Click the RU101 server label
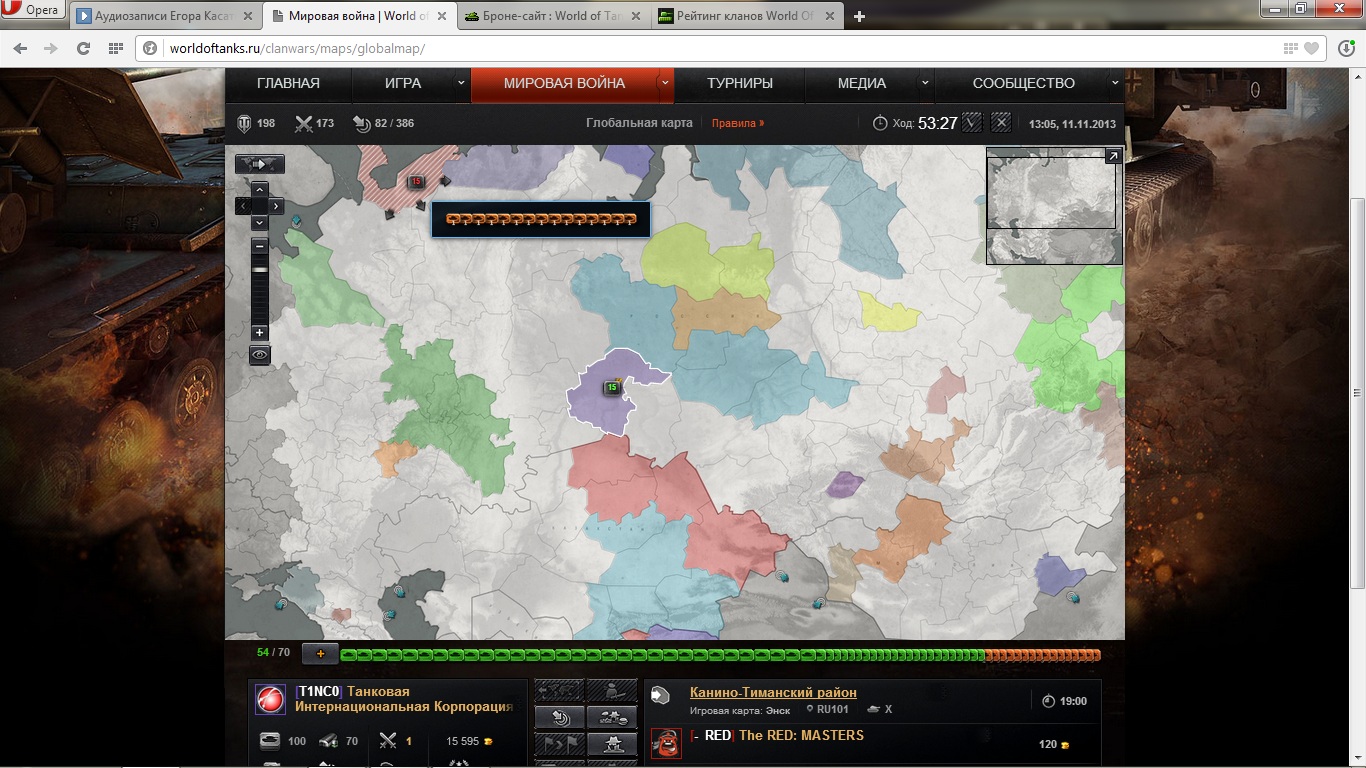This screenshot has width=1366, height=768. tap(827, 709)
